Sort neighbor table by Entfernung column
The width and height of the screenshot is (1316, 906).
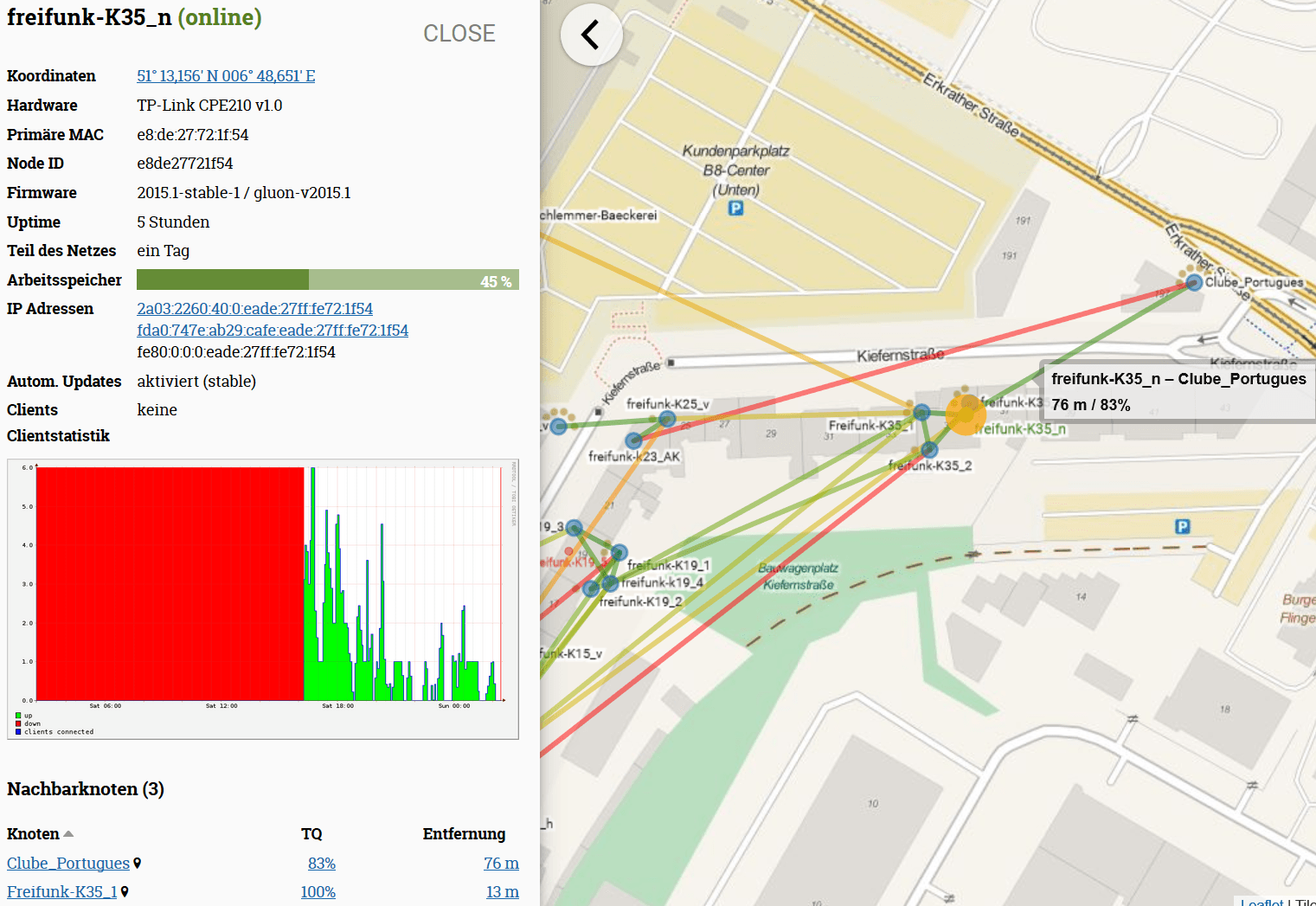point(464,834)
